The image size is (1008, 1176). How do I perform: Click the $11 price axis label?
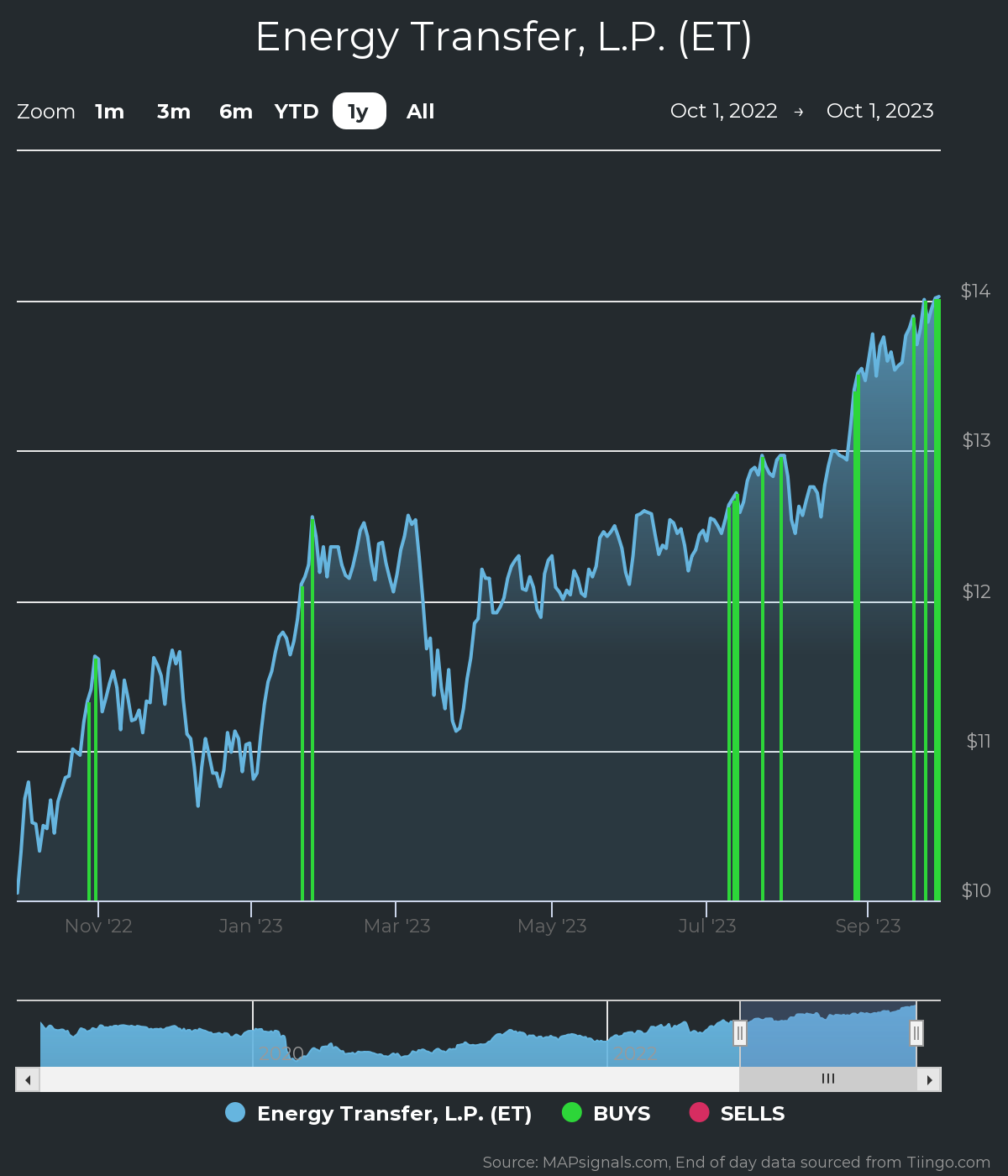tap(979, 741)
